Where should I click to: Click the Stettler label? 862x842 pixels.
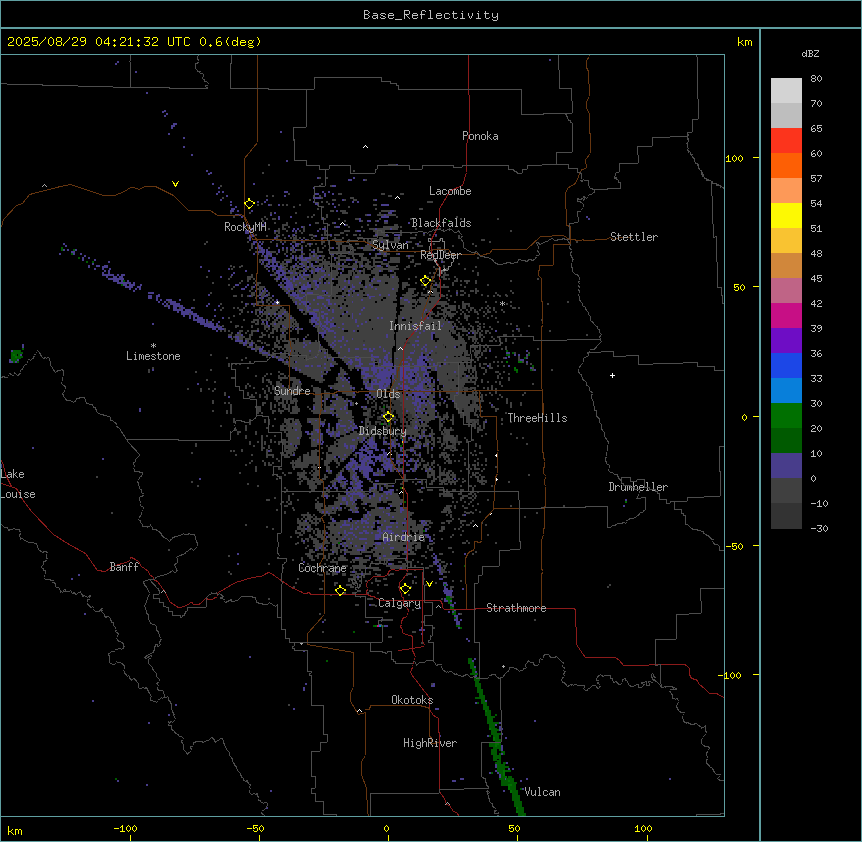click(634, 237)
